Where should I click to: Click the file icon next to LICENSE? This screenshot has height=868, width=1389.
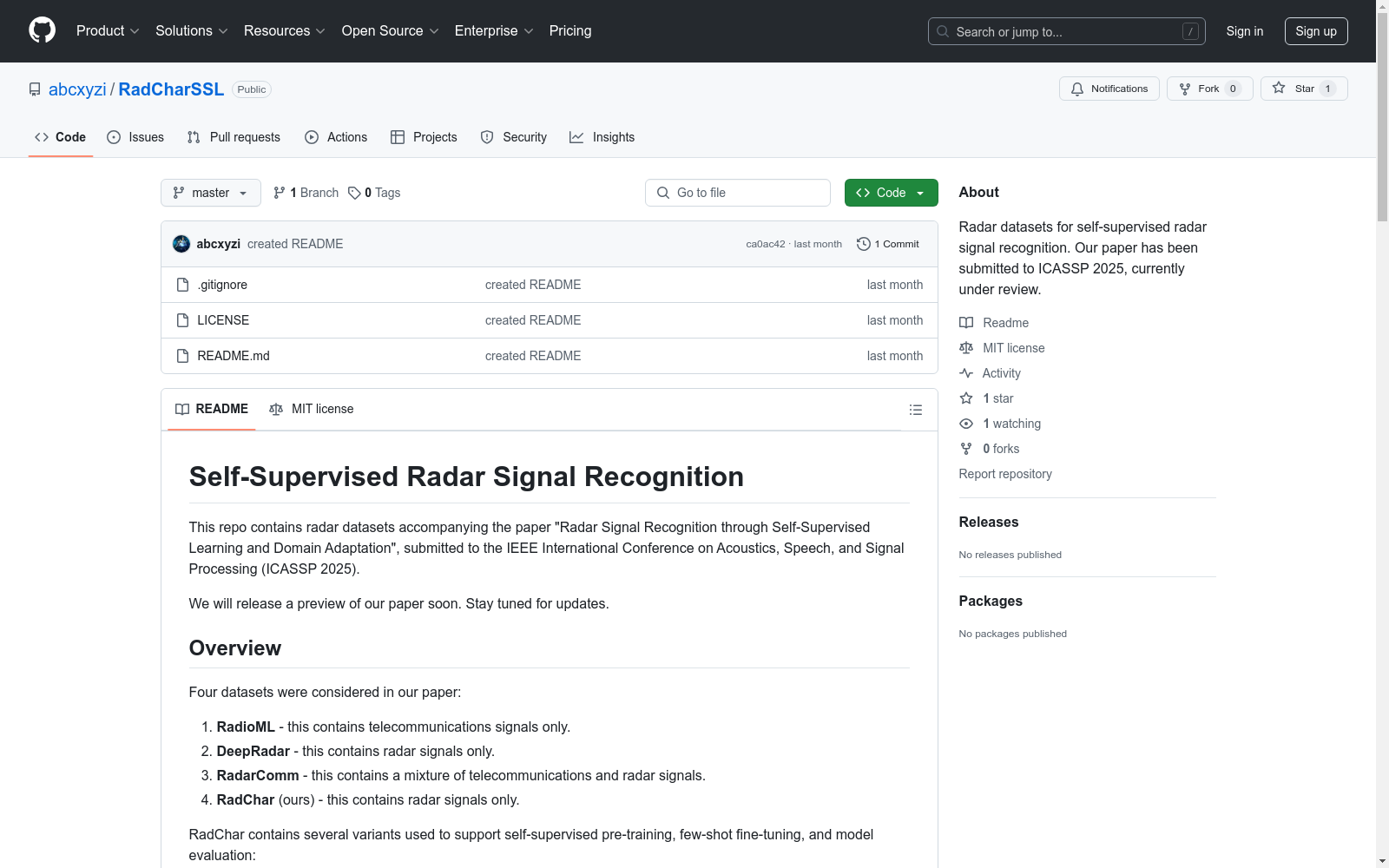[182, 320]
